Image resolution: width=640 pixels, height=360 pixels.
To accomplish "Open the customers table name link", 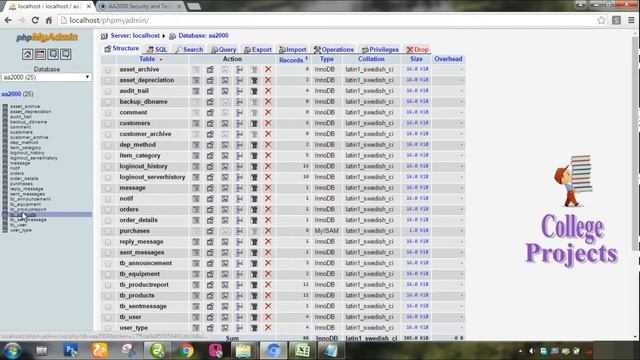I will 135,123.
